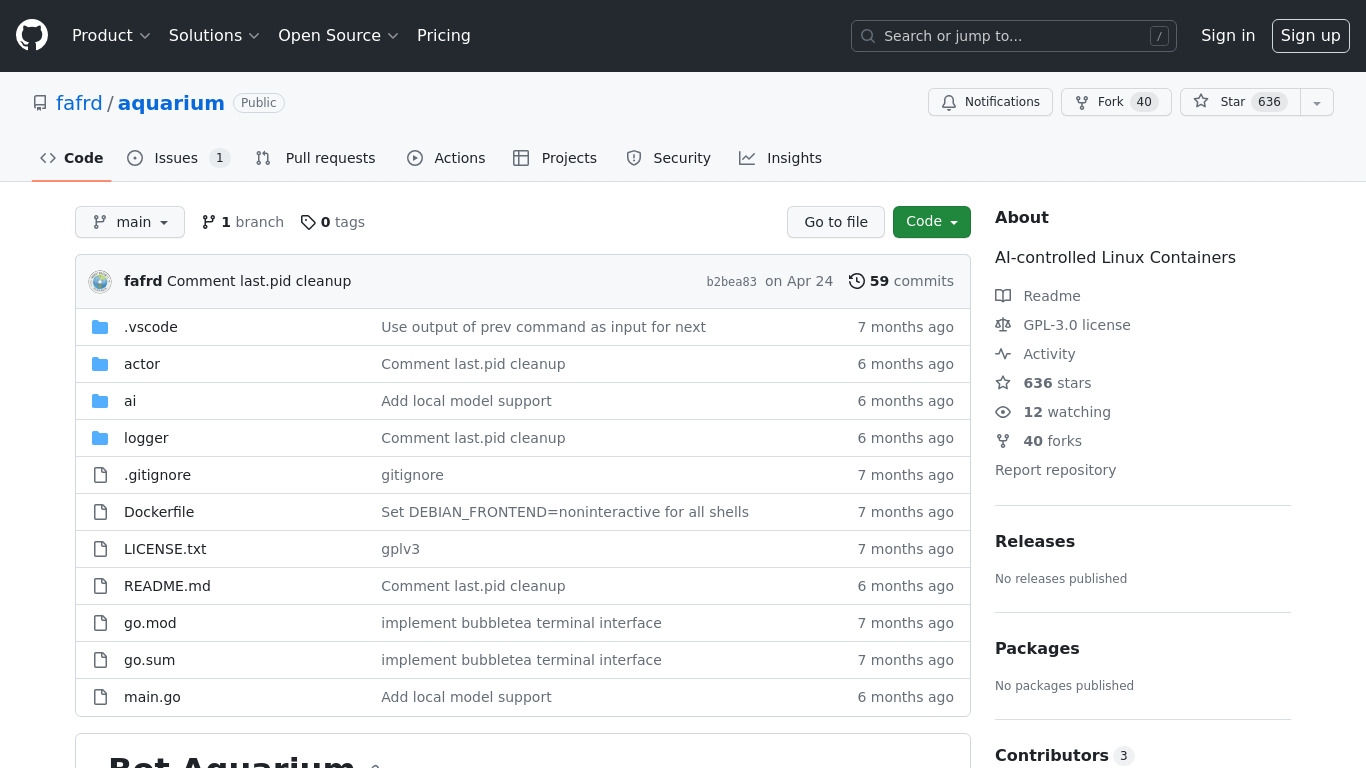The image size is (1366, 768).
Task: Click the book icon beside Readme
Action: tap(1003, 296)
